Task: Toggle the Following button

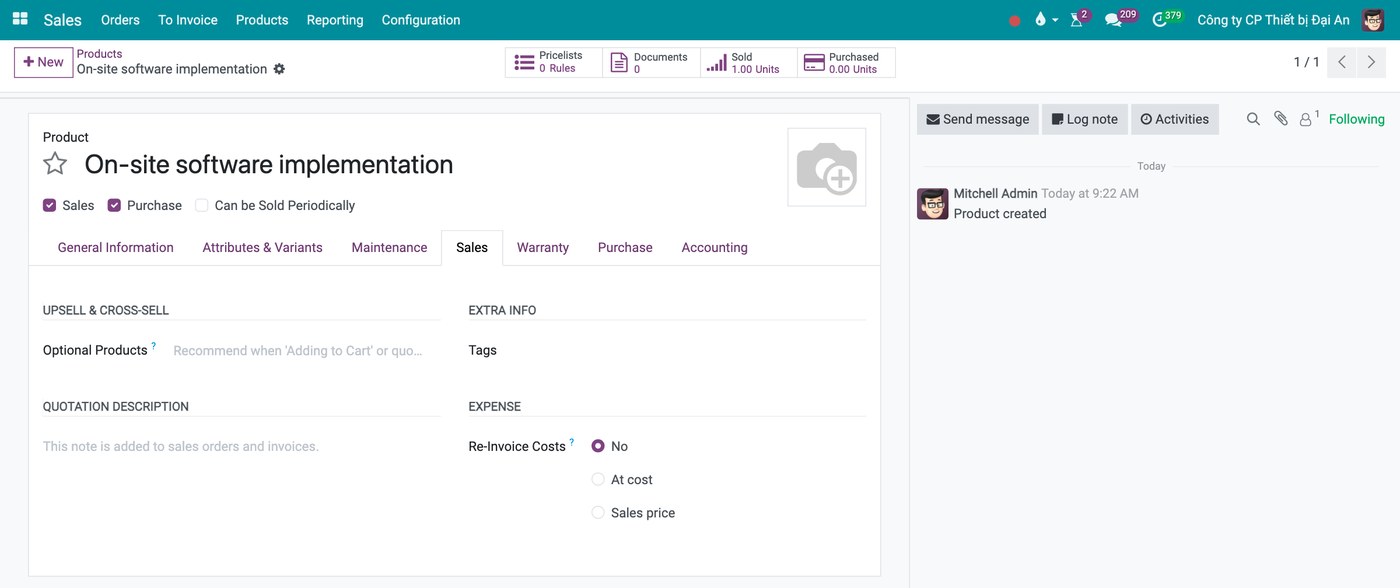Action: coord(1356,119)
